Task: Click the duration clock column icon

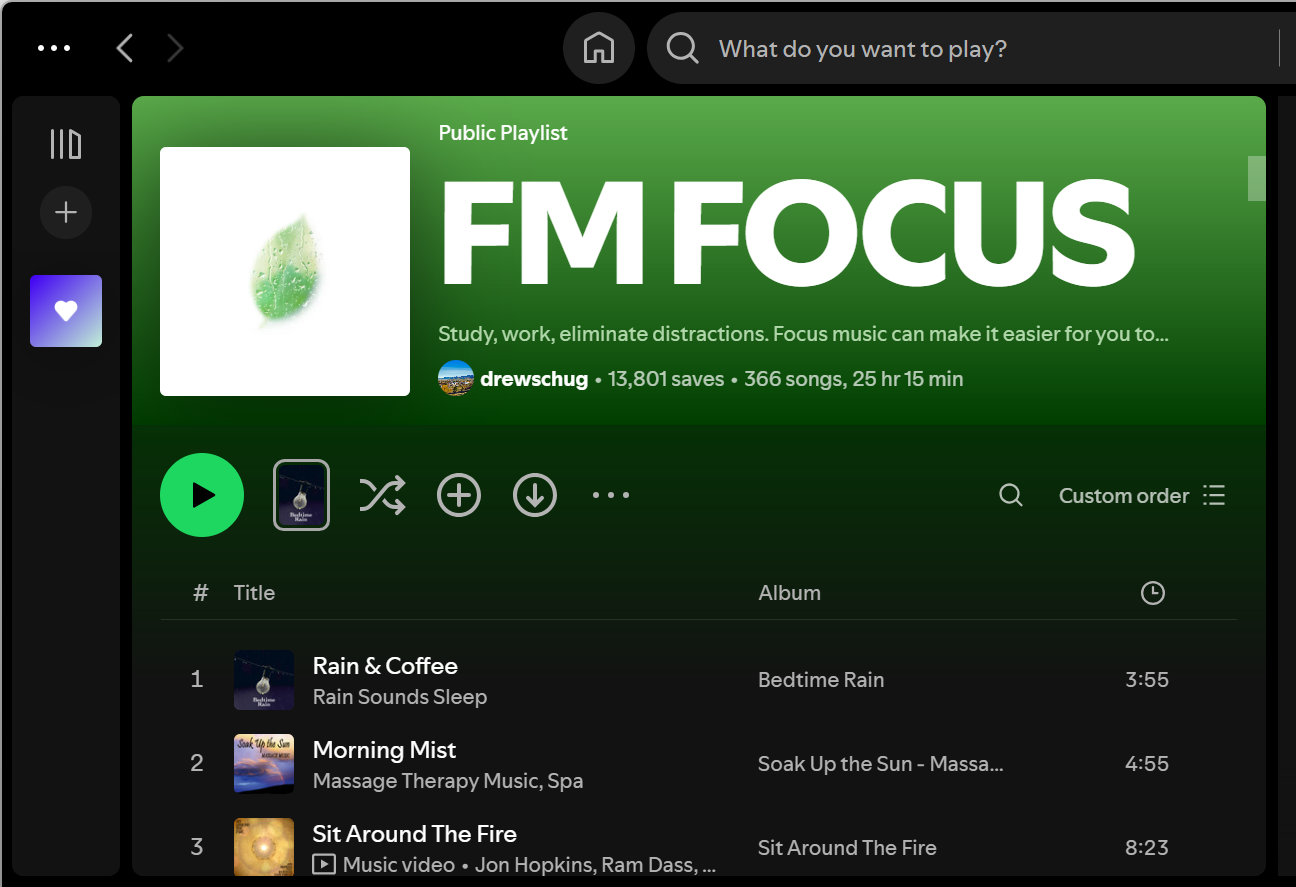Action: point(1153,593)
